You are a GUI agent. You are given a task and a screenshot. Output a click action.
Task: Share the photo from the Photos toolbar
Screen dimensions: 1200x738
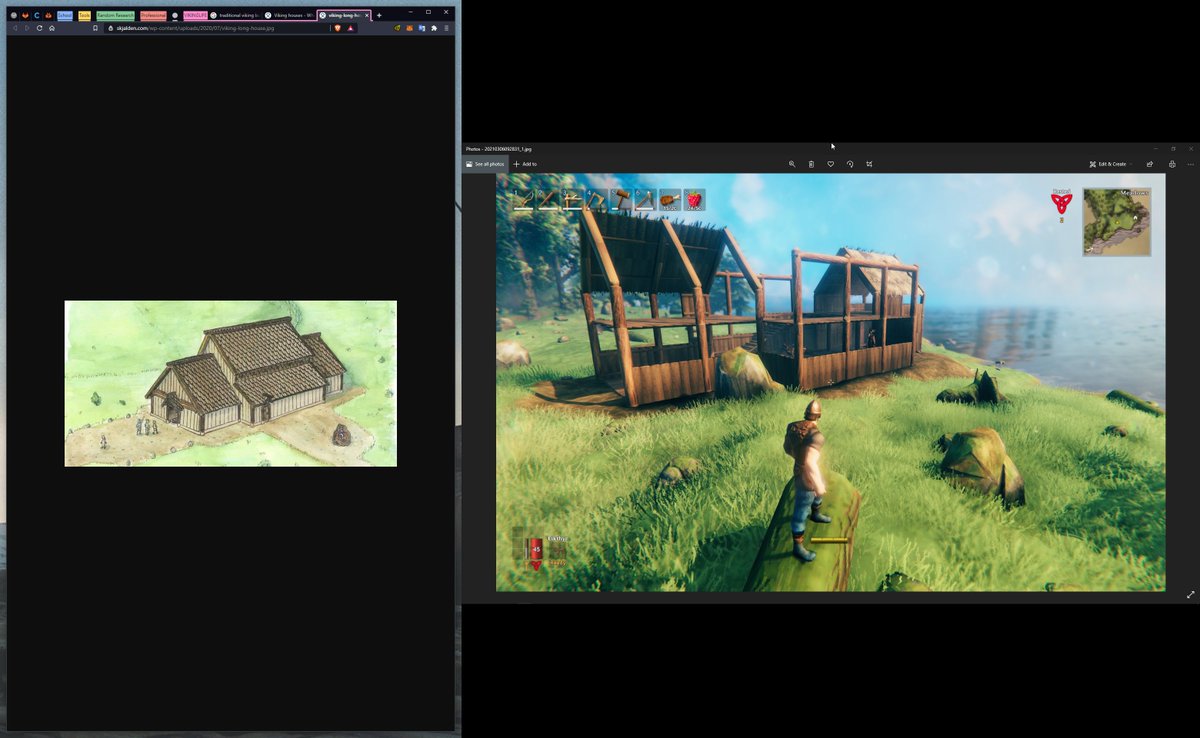(1150, 164)
